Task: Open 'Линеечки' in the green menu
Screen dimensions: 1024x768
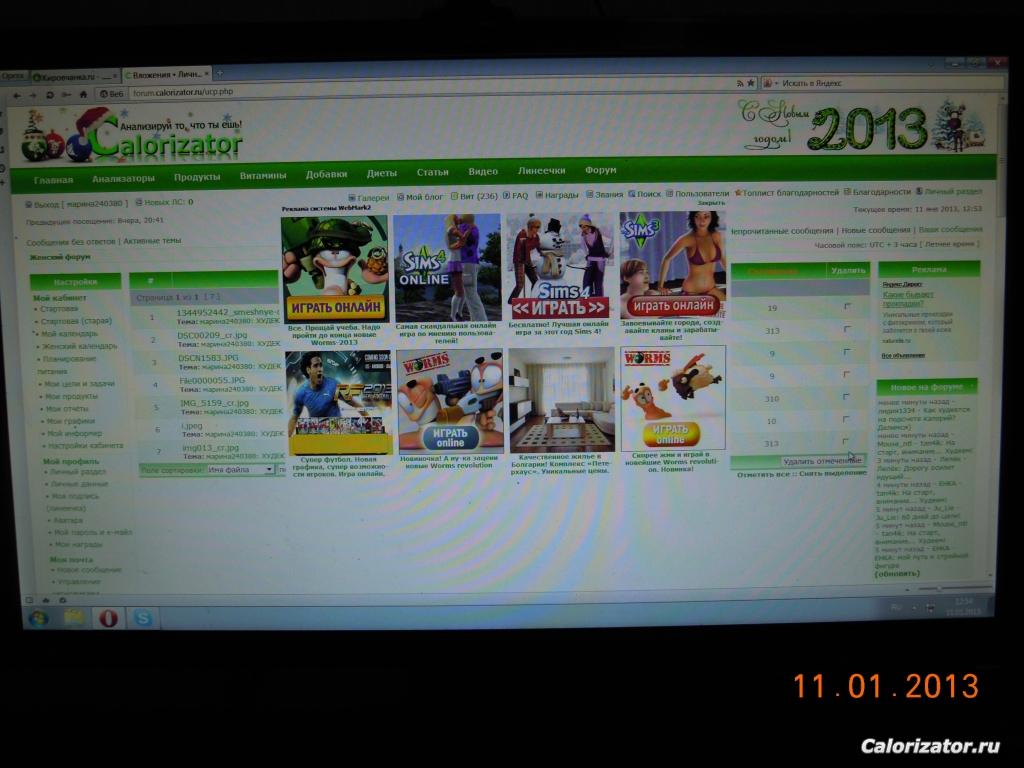Action: coord(541,170)
